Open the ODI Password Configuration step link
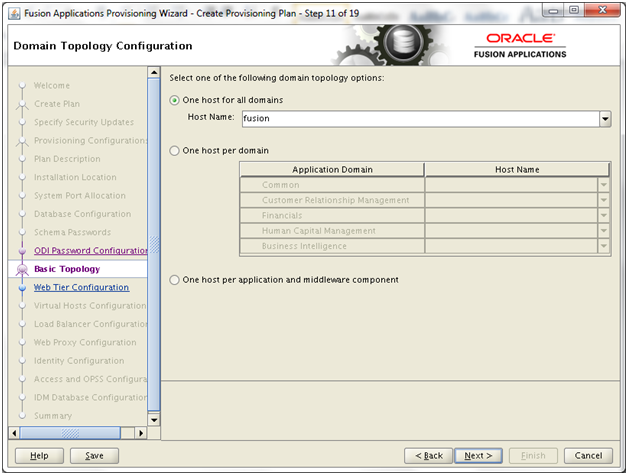Image resolution: width=628 pixels, height=475 pixels. click(x=91, y=251)
